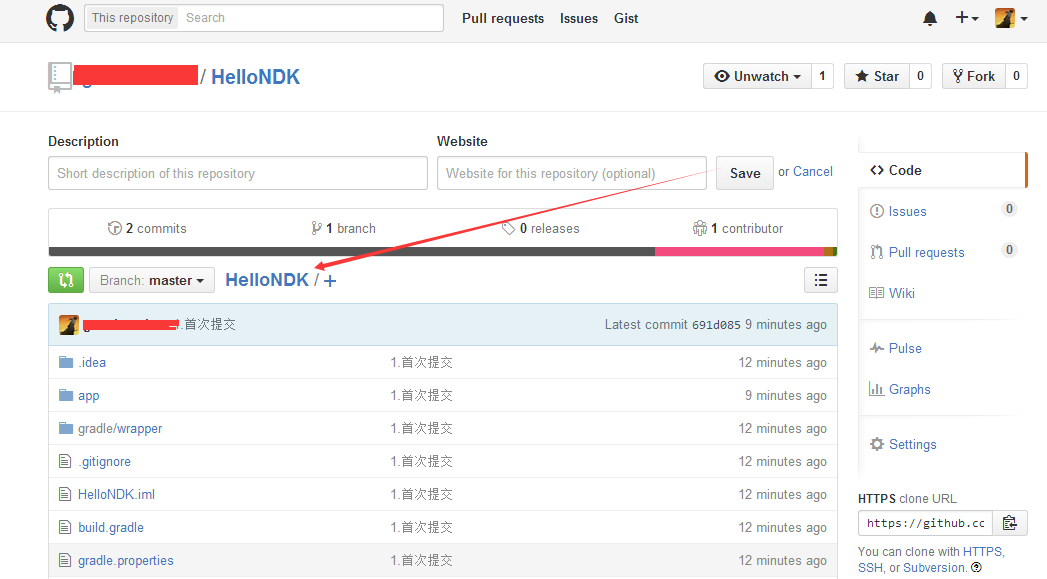This screenshot has height=579, width=1047.
Task: Select the Code tab in the sidebar
Action: click(941, 170)
